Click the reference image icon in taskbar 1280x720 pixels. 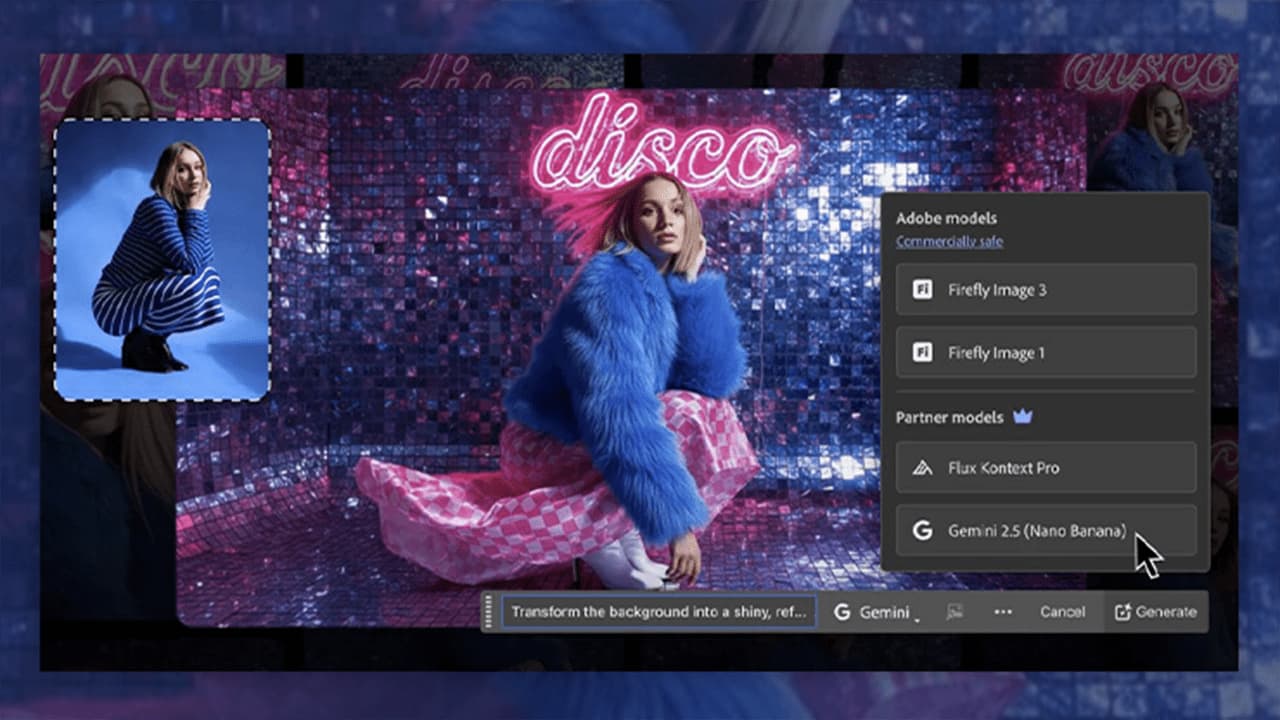pos(955,612)
